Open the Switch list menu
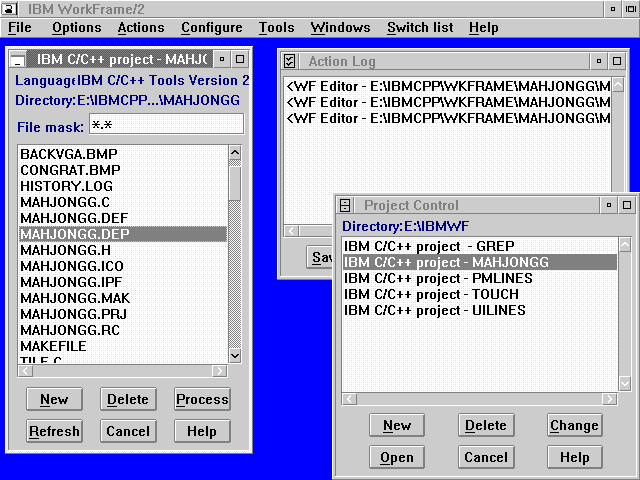The image size is (640, 480). pos(420,28)
